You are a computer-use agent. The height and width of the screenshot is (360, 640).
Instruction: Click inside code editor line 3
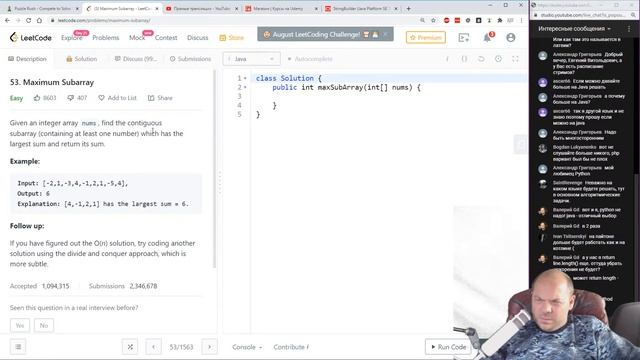tap(388, 96)
